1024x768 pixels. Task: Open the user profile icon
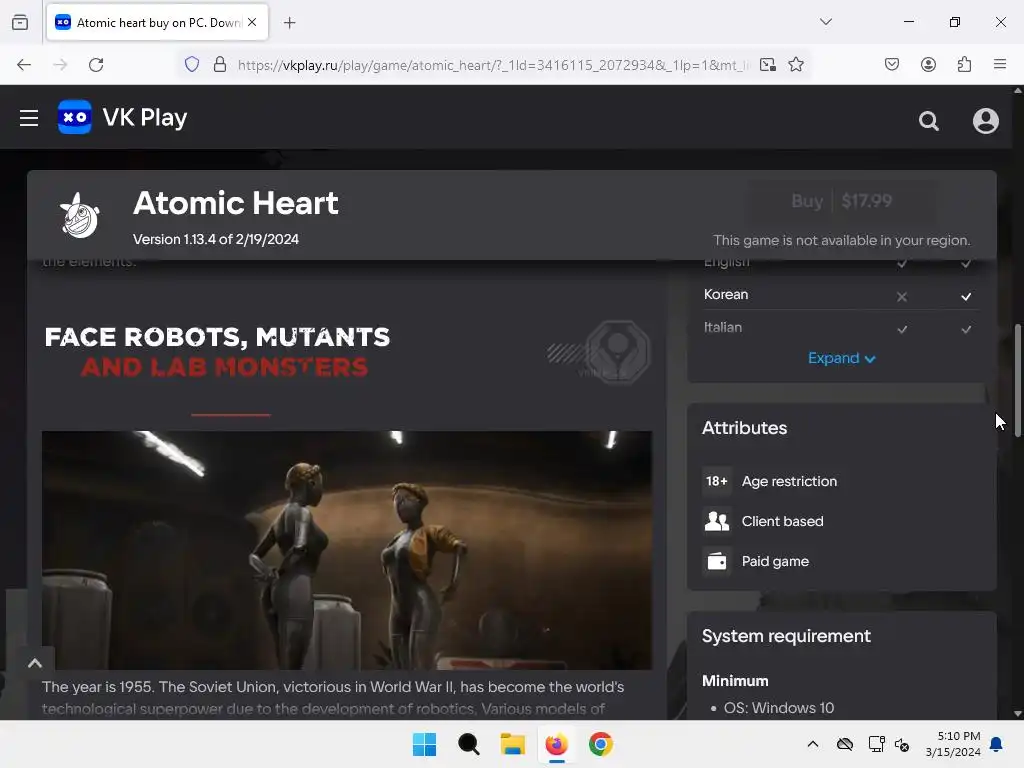(x=985, y=121)
